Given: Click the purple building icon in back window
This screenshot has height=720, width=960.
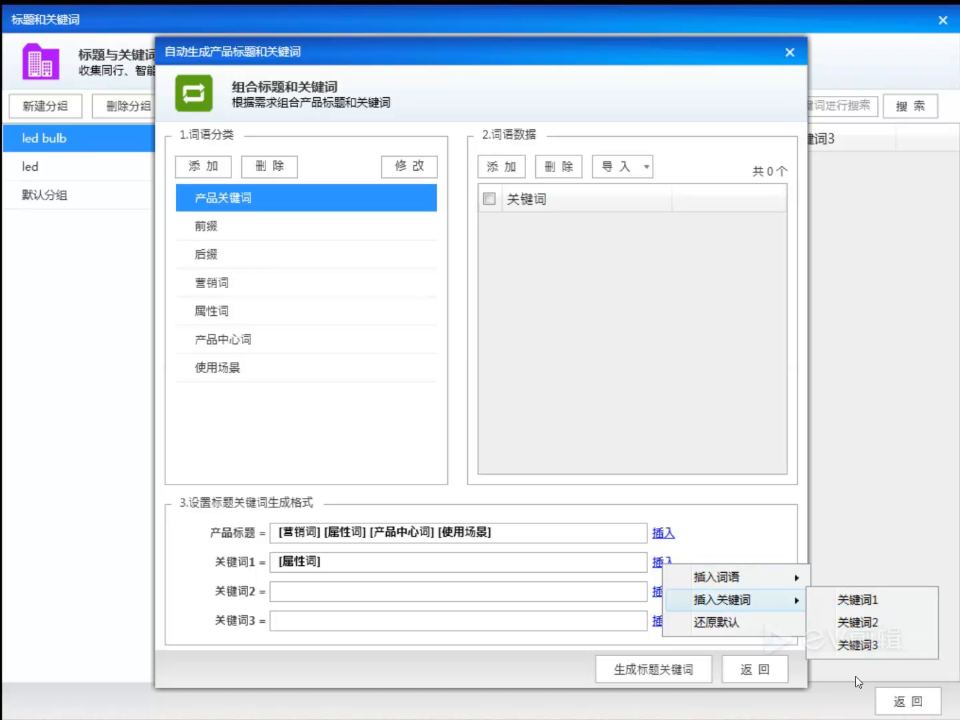Looking at the screenshot, I should coord(40,61).
